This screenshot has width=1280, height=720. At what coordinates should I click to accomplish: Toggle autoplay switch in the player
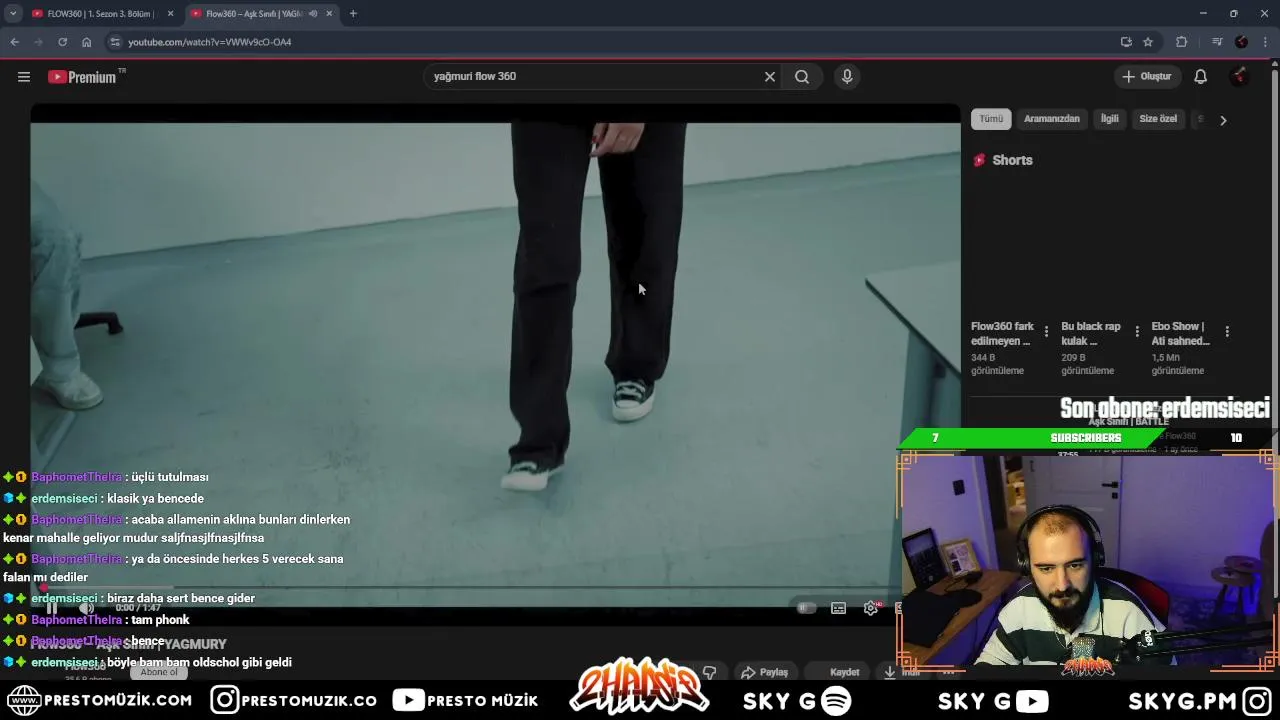click(806, 608)
